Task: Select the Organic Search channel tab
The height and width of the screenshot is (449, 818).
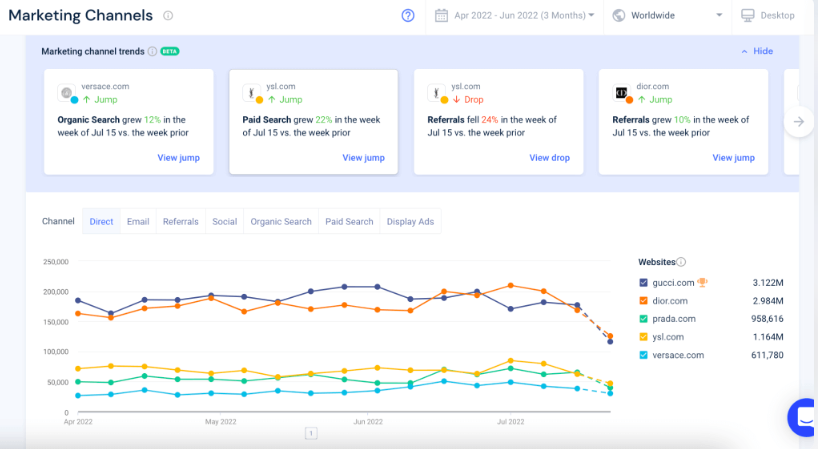Action: (x=281, y=221)
